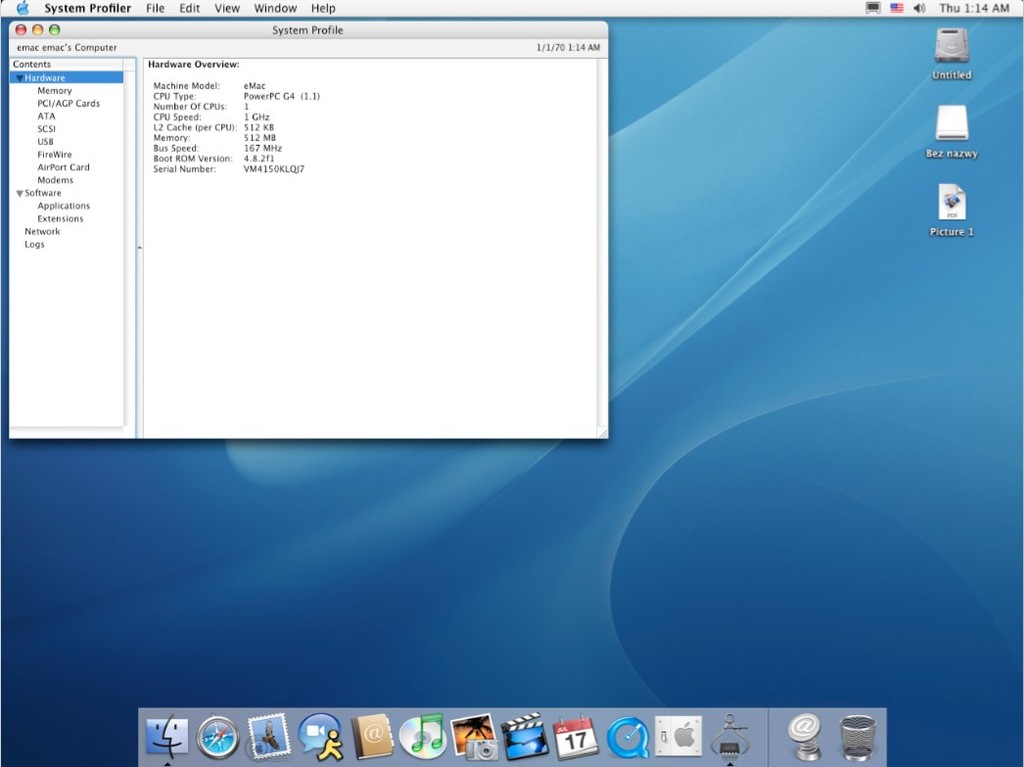Viewport: 1024px width, 767px height.
Task: Click the display menu bar icon
Action: pyautogui.click(x=872, y=8)
